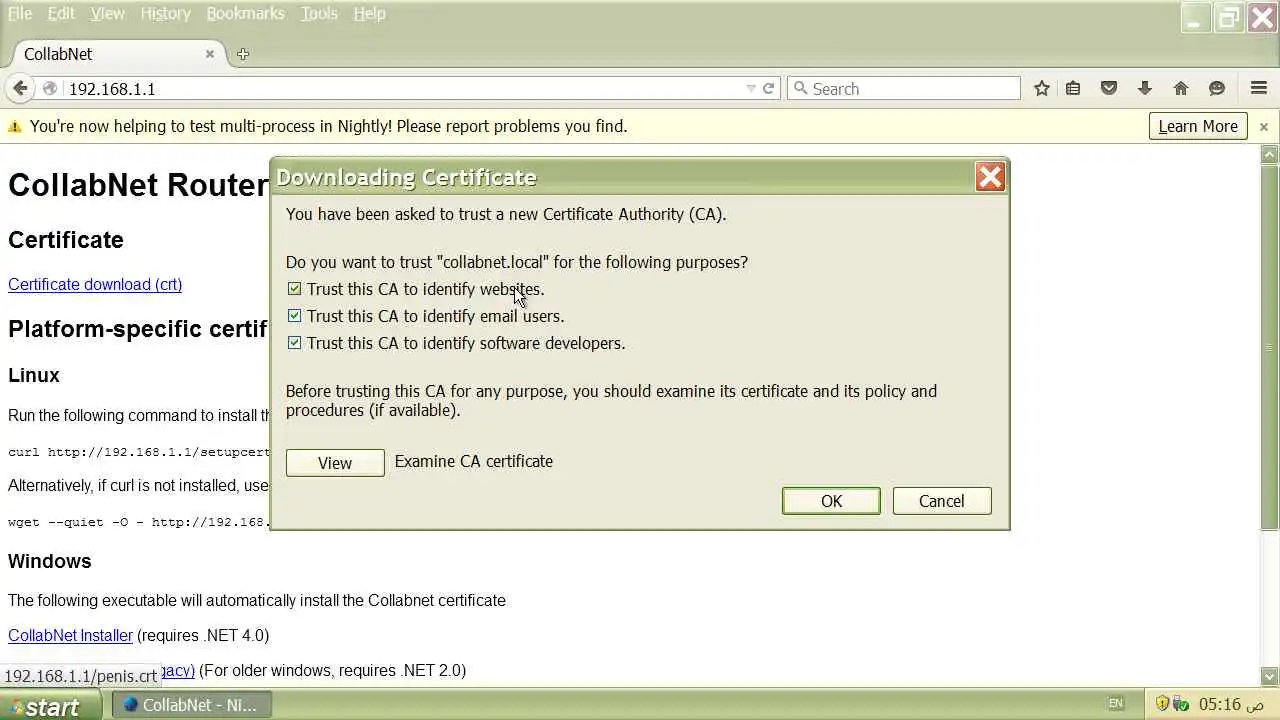Save page to Pocket icon
Image resolution: width=1280 pixels, height=720 pixels.
click(x=1109, y=89)
